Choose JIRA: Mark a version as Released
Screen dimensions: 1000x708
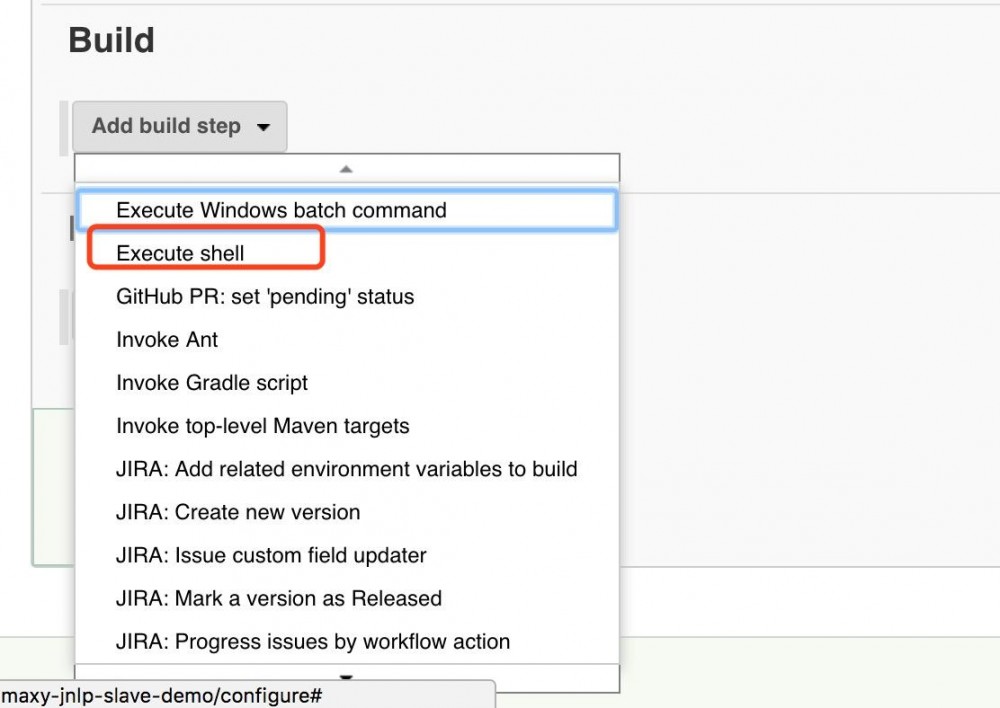279,597
